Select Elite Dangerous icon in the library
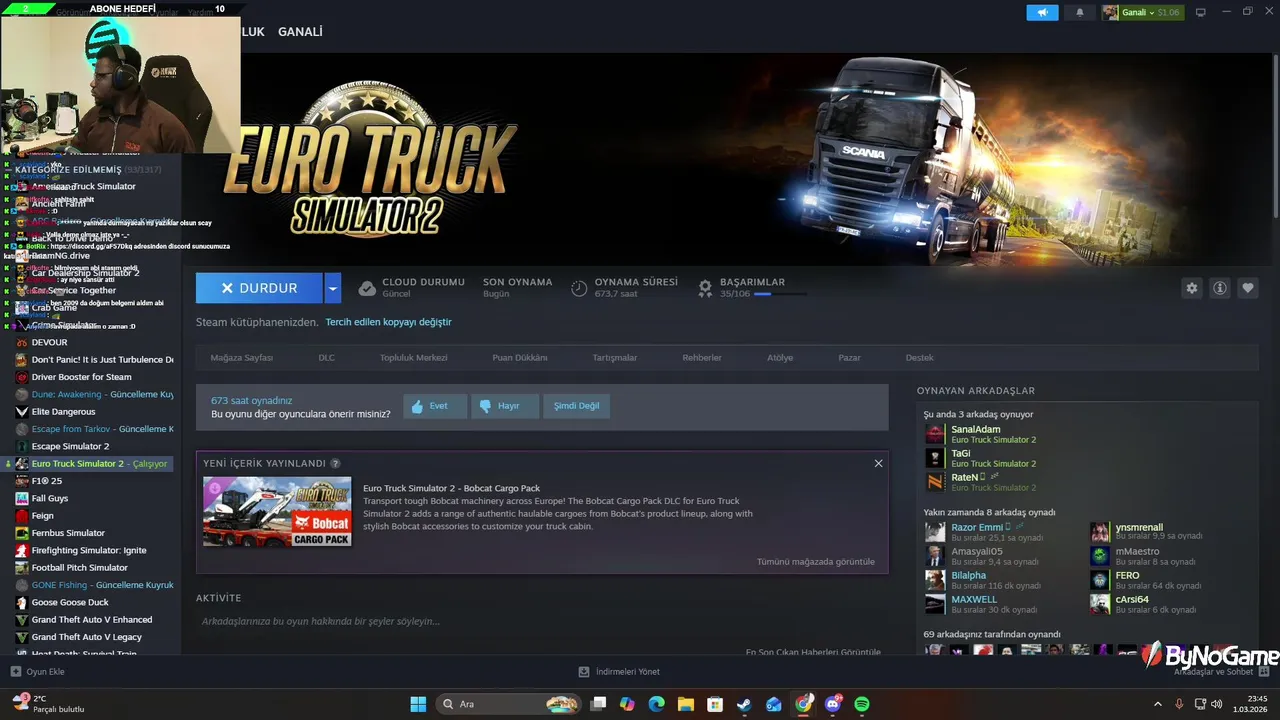This screenshot has width=1280, height=720. pos(22,412)
